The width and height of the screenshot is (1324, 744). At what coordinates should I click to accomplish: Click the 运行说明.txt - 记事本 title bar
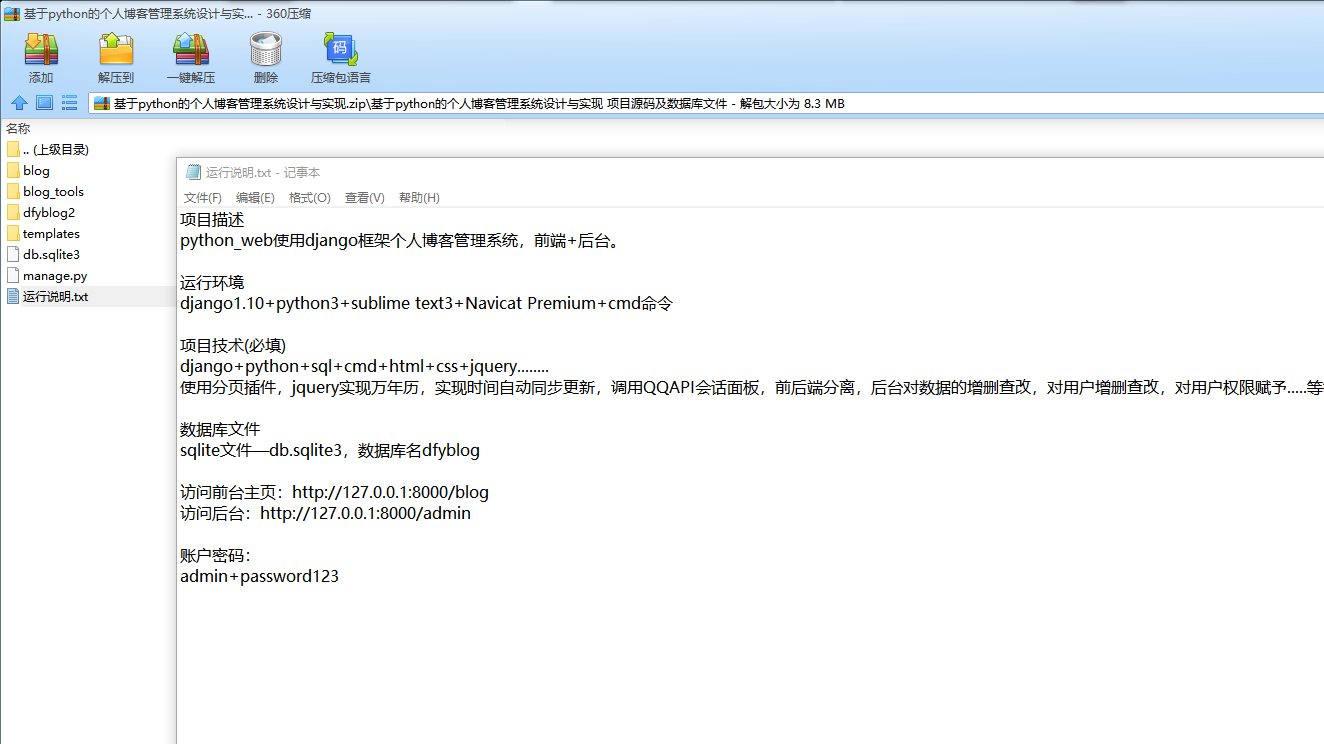point(750,172)
